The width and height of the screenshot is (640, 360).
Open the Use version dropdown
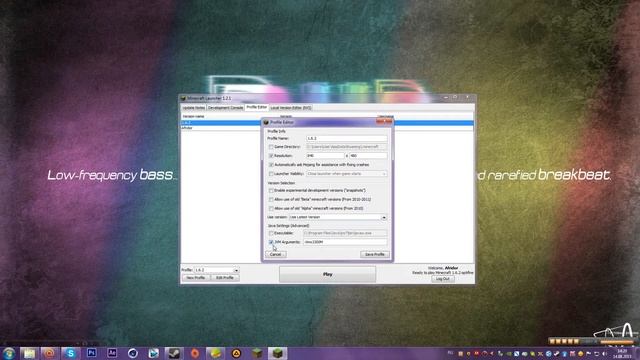coord(338,218)
